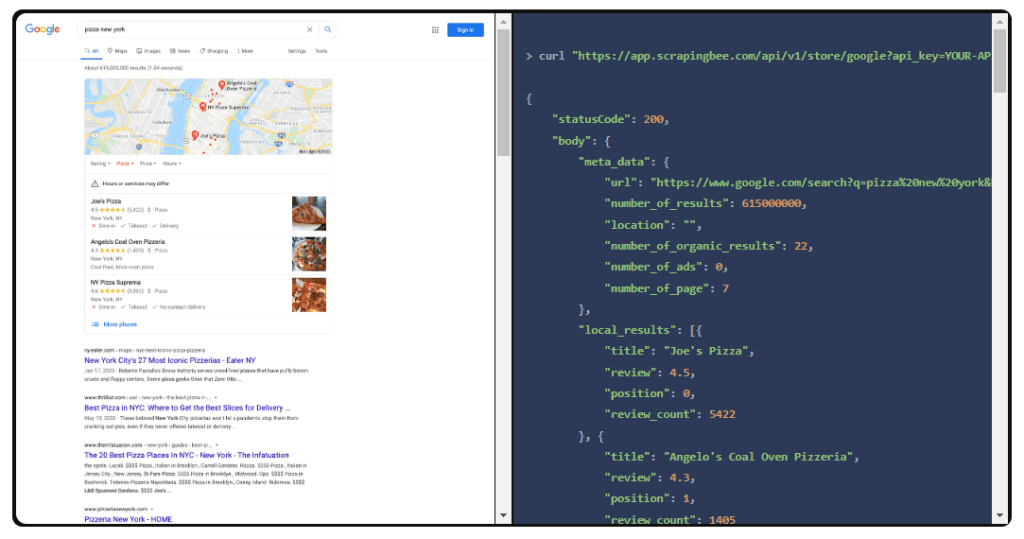Click the Google logo

(x=42, y=29)
